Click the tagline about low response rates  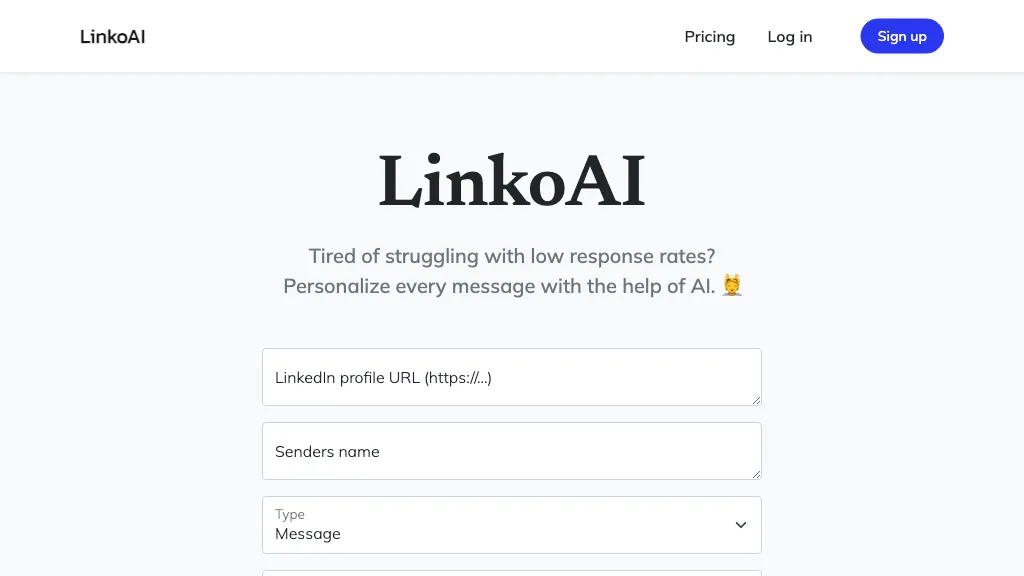click(x=512, y=256)
